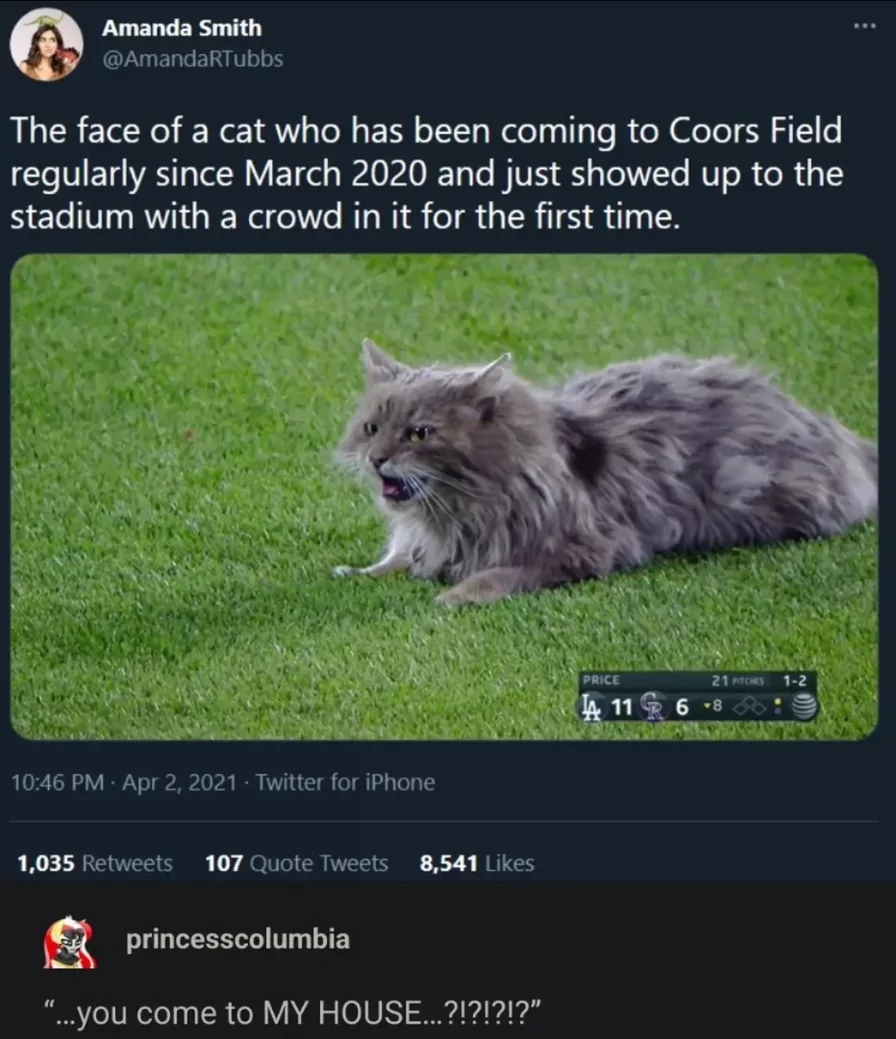Click the tweet text about Coors Field
Image resolution: width=896 pixels, height=1039 pixels.
pos(427,173)
